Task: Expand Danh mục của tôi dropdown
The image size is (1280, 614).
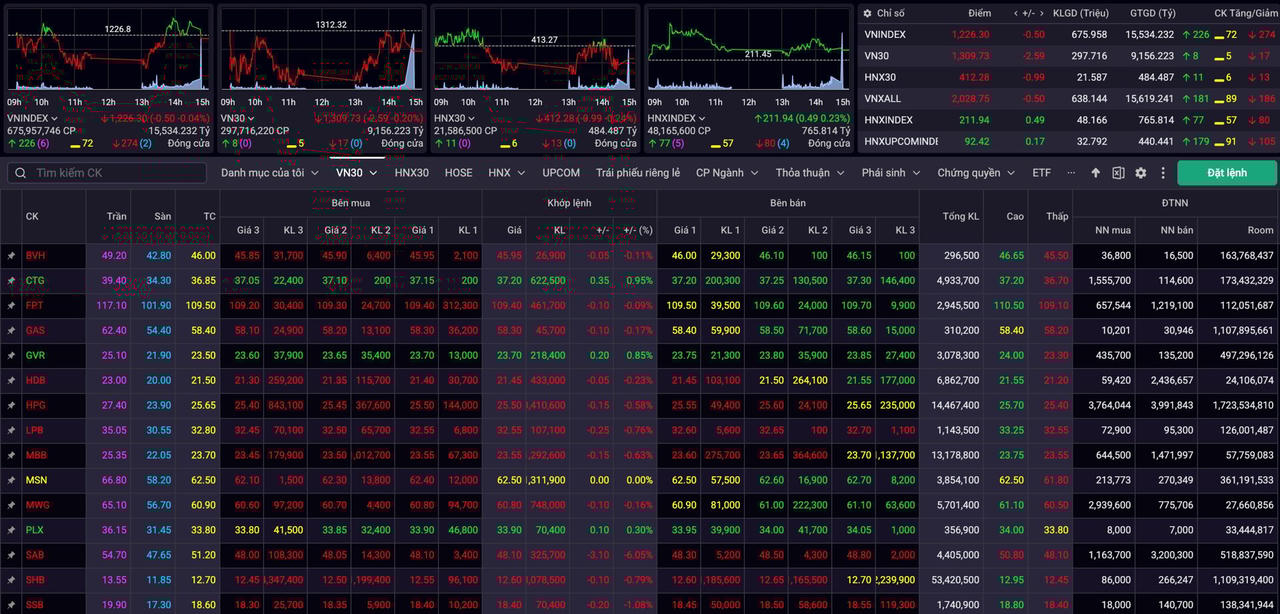Action: click(x=269, y=173)
